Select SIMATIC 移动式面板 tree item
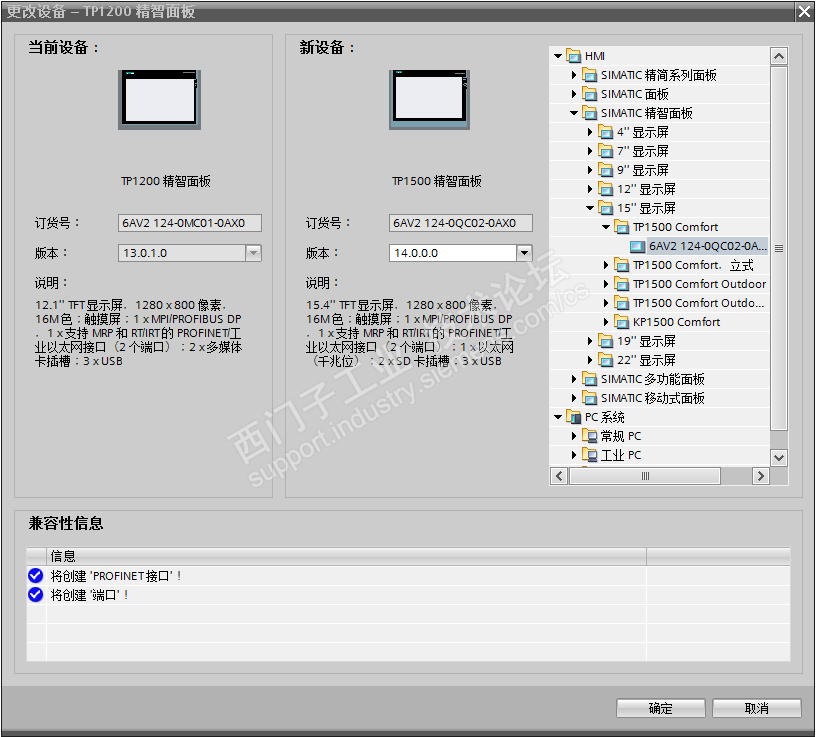This screenshot has height=737, width=816. coord(653,398)
